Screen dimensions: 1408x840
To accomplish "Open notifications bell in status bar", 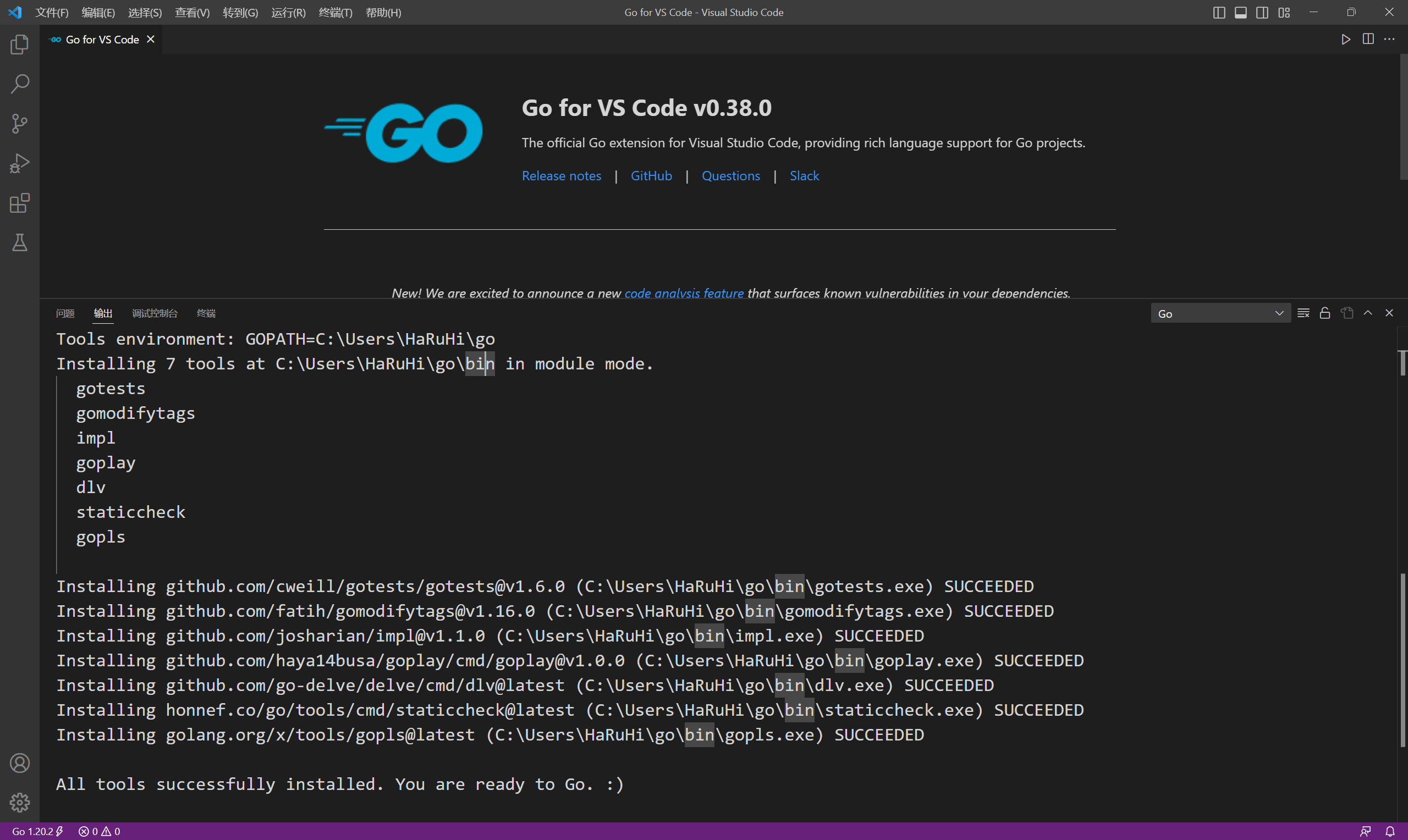I will coord(1390,831).
